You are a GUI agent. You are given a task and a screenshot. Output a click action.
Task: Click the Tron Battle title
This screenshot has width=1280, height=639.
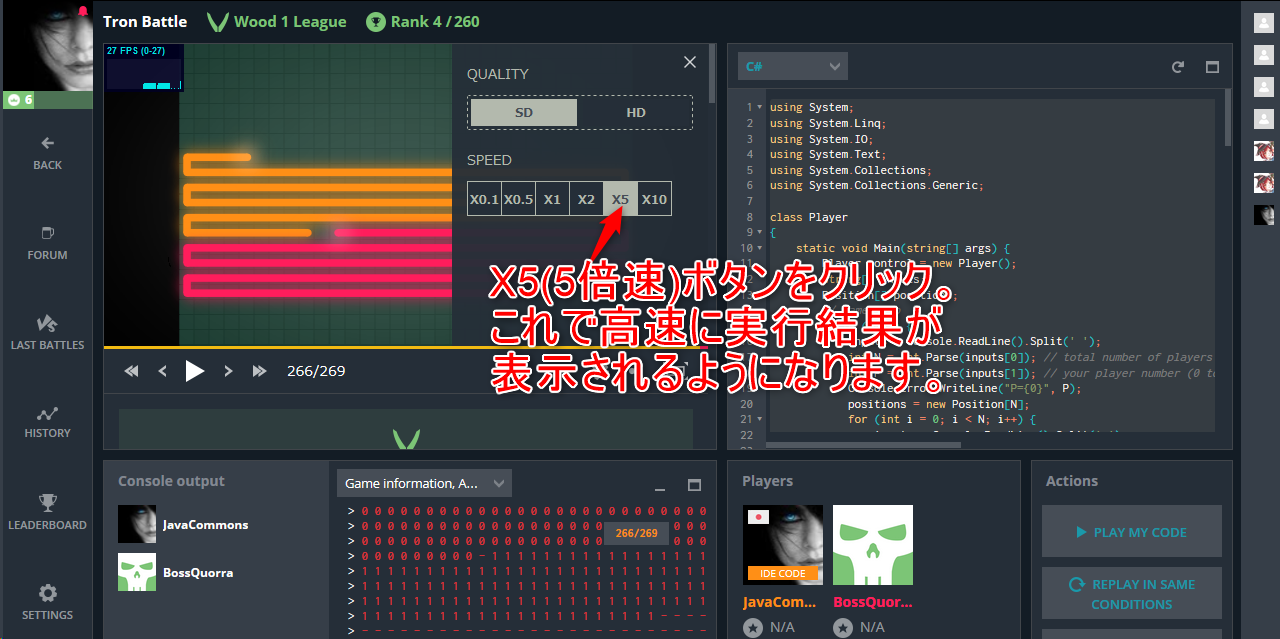point(145,21)
